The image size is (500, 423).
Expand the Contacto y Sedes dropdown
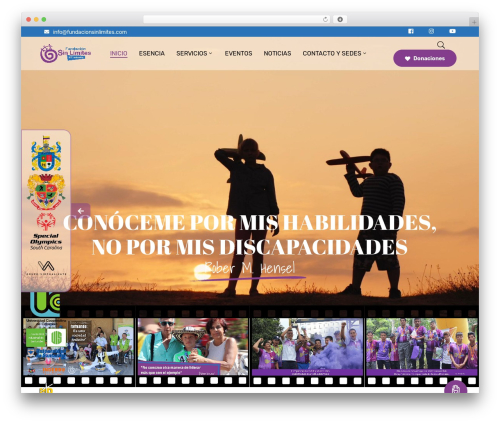334,53
